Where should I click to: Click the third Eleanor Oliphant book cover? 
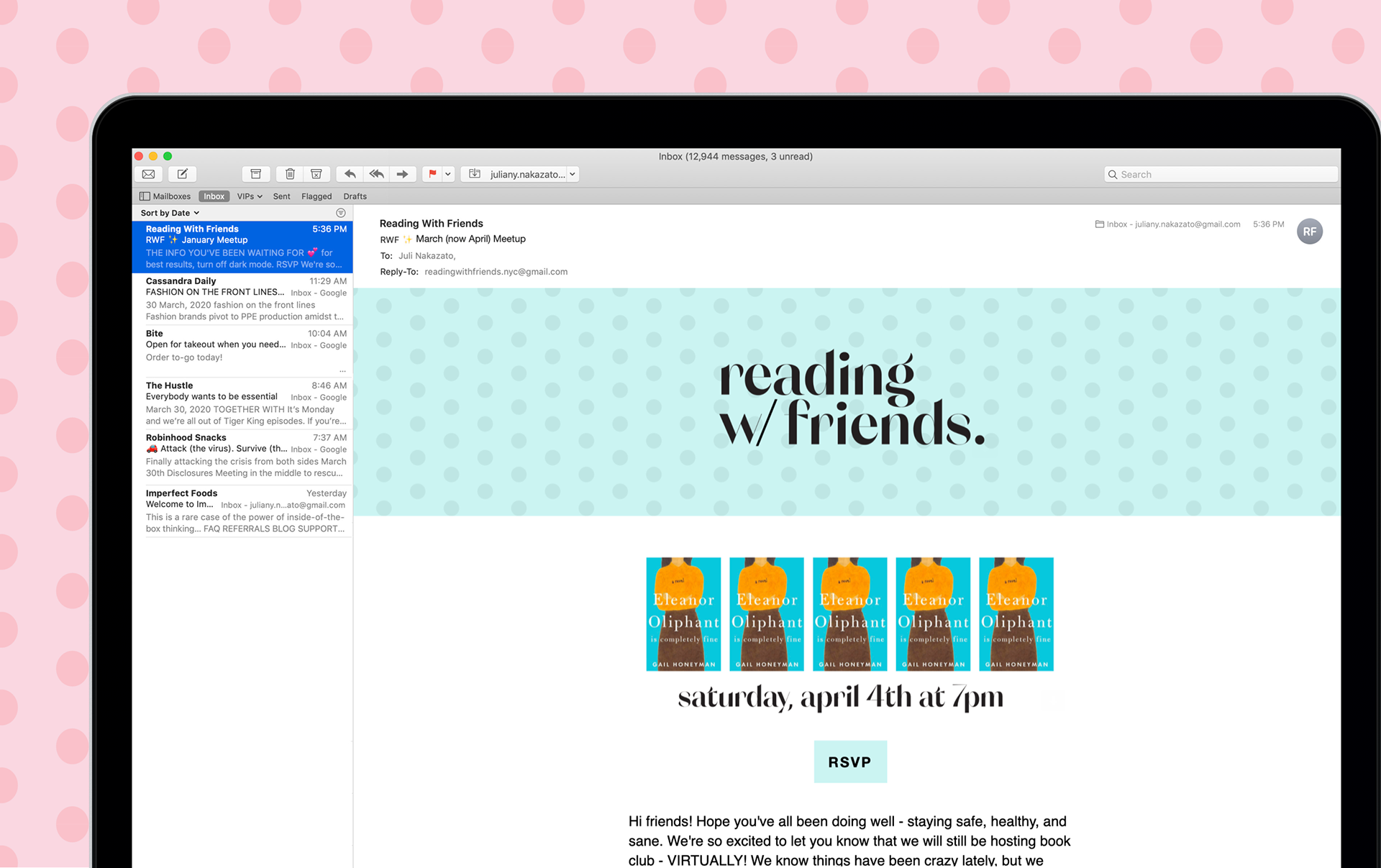point(850,614)
